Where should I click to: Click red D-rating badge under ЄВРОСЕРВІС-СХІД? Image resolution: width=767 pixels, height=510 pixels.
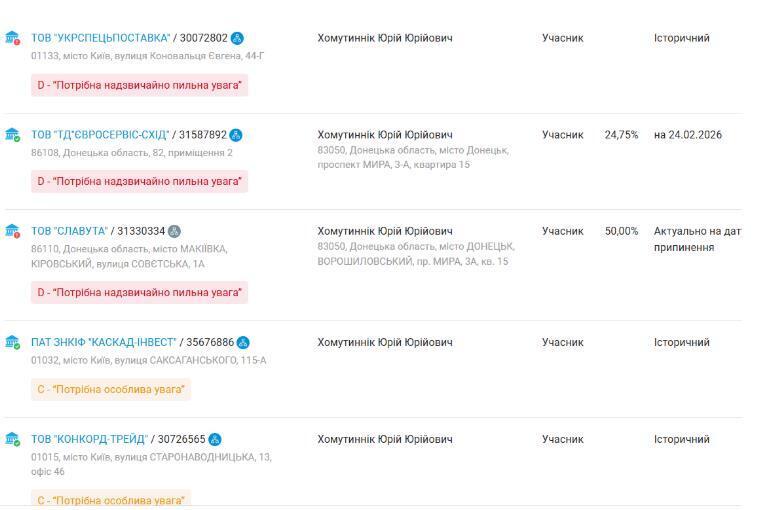coord(139,181)
